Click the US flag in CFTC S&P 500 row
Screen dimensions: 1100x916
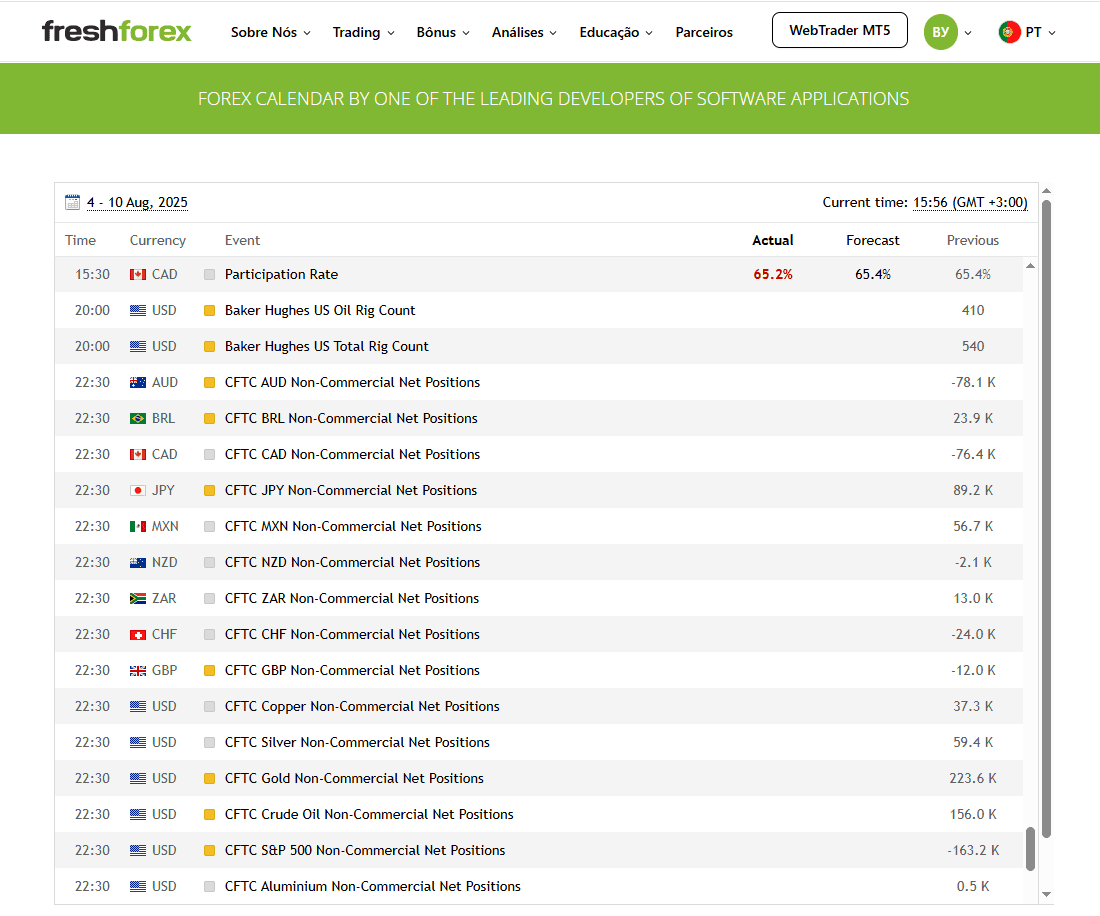pos(138,850)
